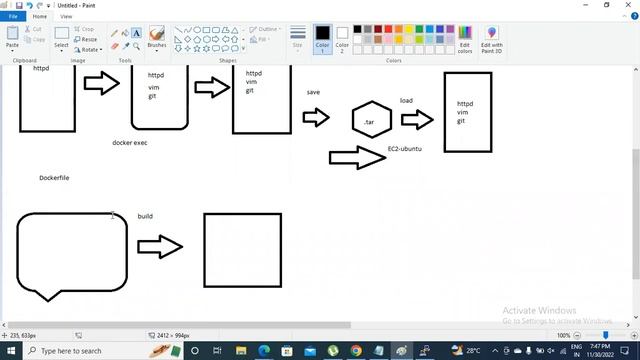This screenshot has width=640, height=360.
Task: Pick the yellow color swatch
Action: point(409,29)
